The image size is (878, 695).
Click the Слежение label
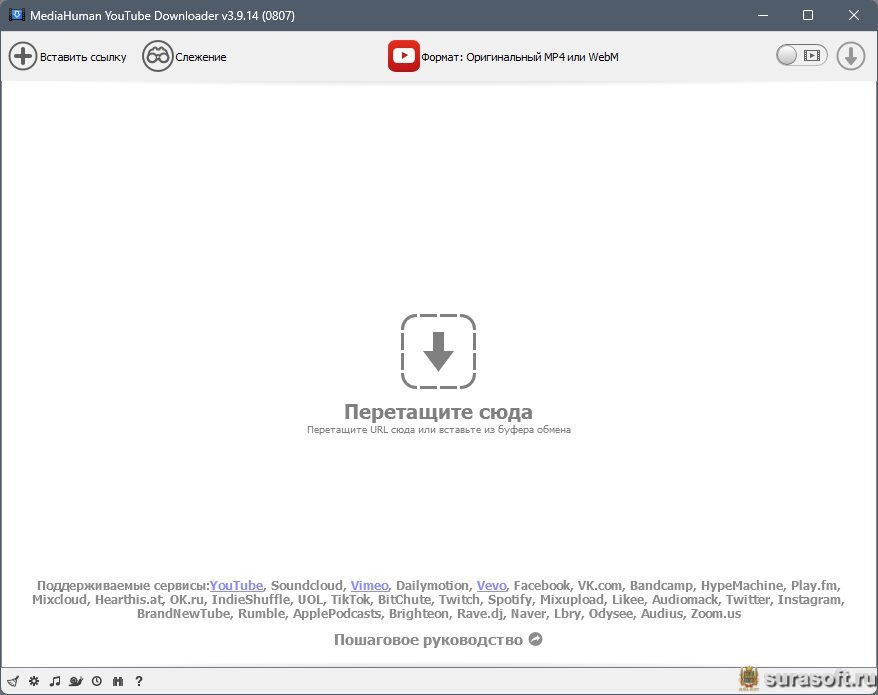point(200,57)
